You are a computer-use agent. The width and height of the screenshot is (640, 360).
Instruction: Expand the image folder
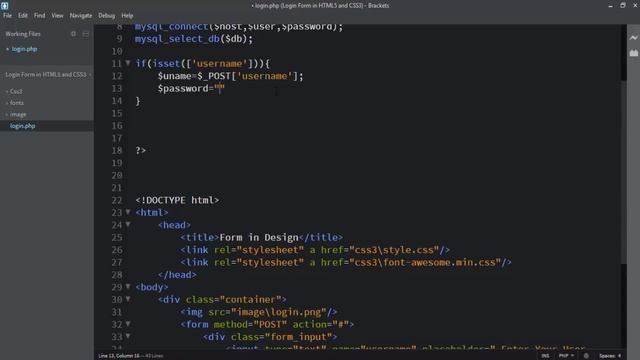18,114
